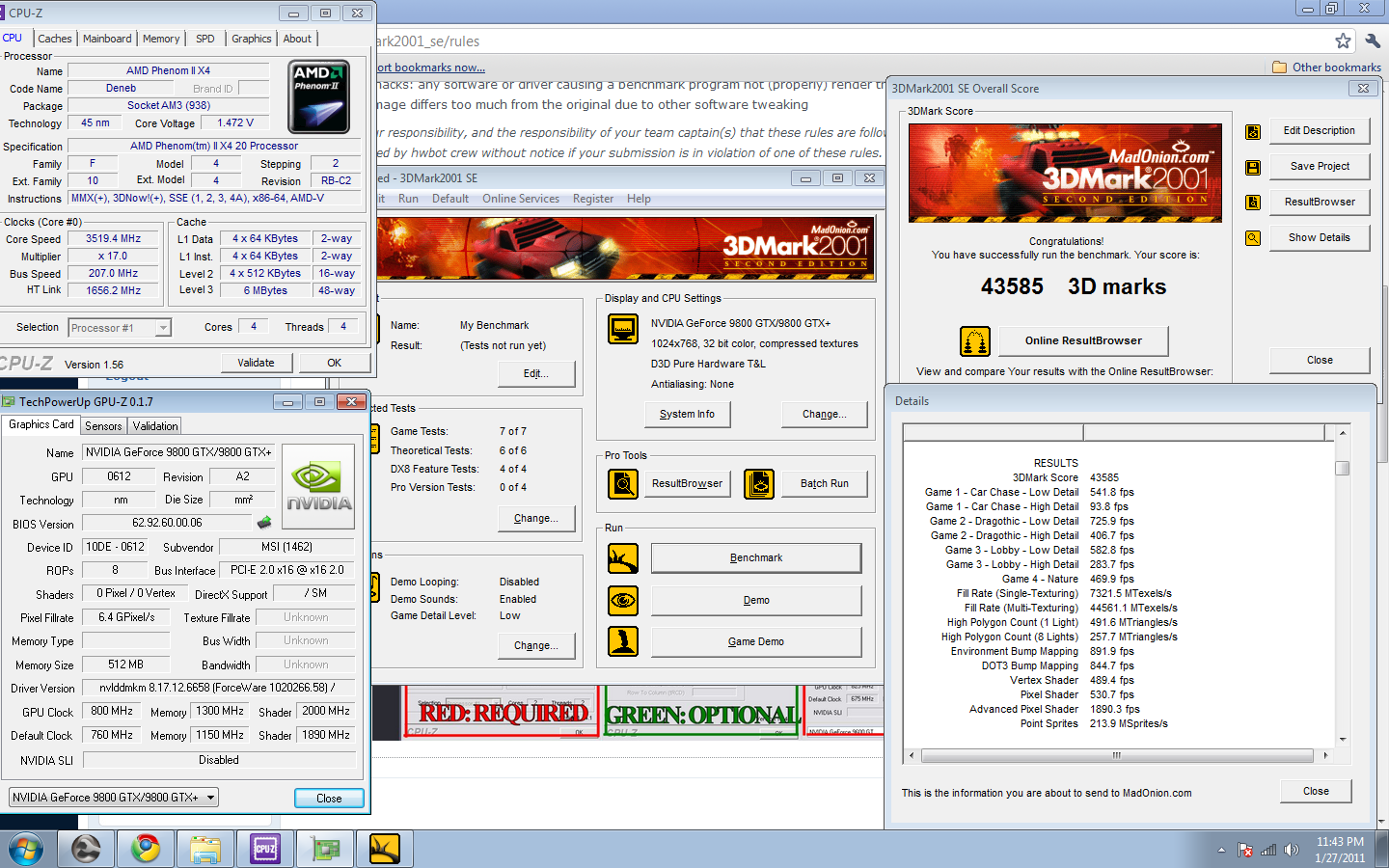The image size is (1389, 868).
Task: Click Benchmark run button
Action: (756, 557)
